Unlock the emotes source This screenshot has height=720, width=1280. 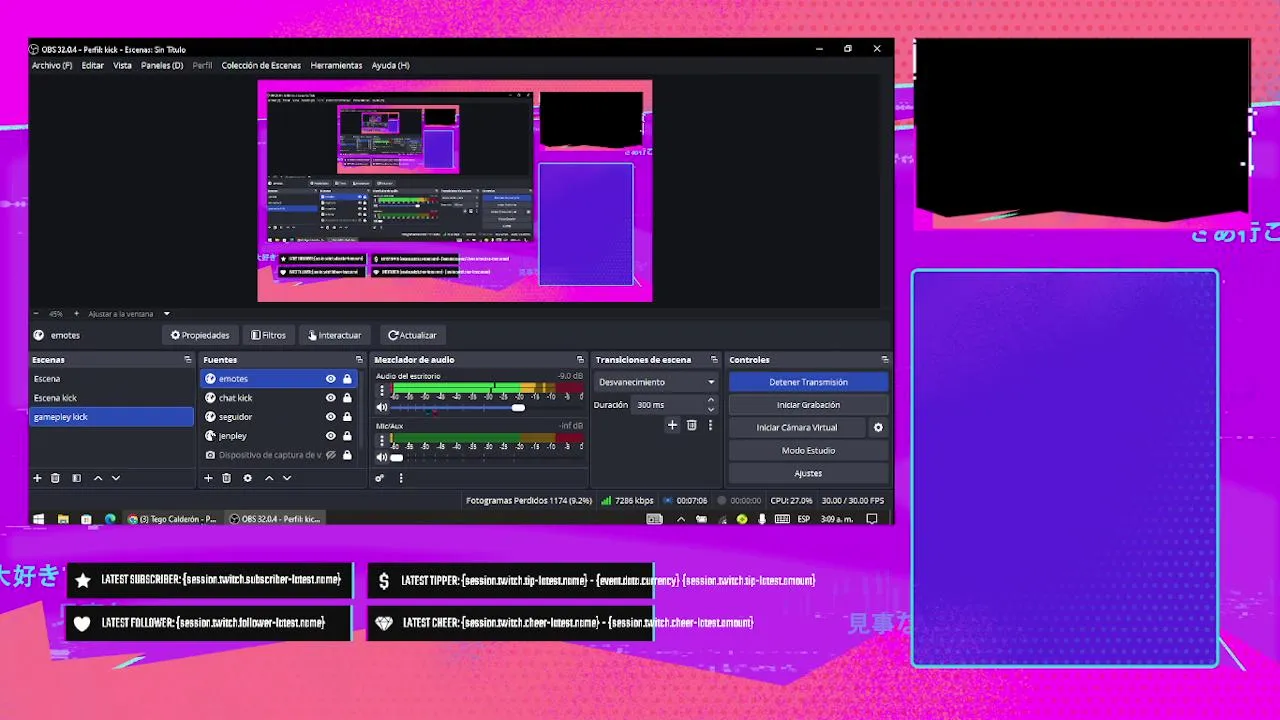pos(347,379)
